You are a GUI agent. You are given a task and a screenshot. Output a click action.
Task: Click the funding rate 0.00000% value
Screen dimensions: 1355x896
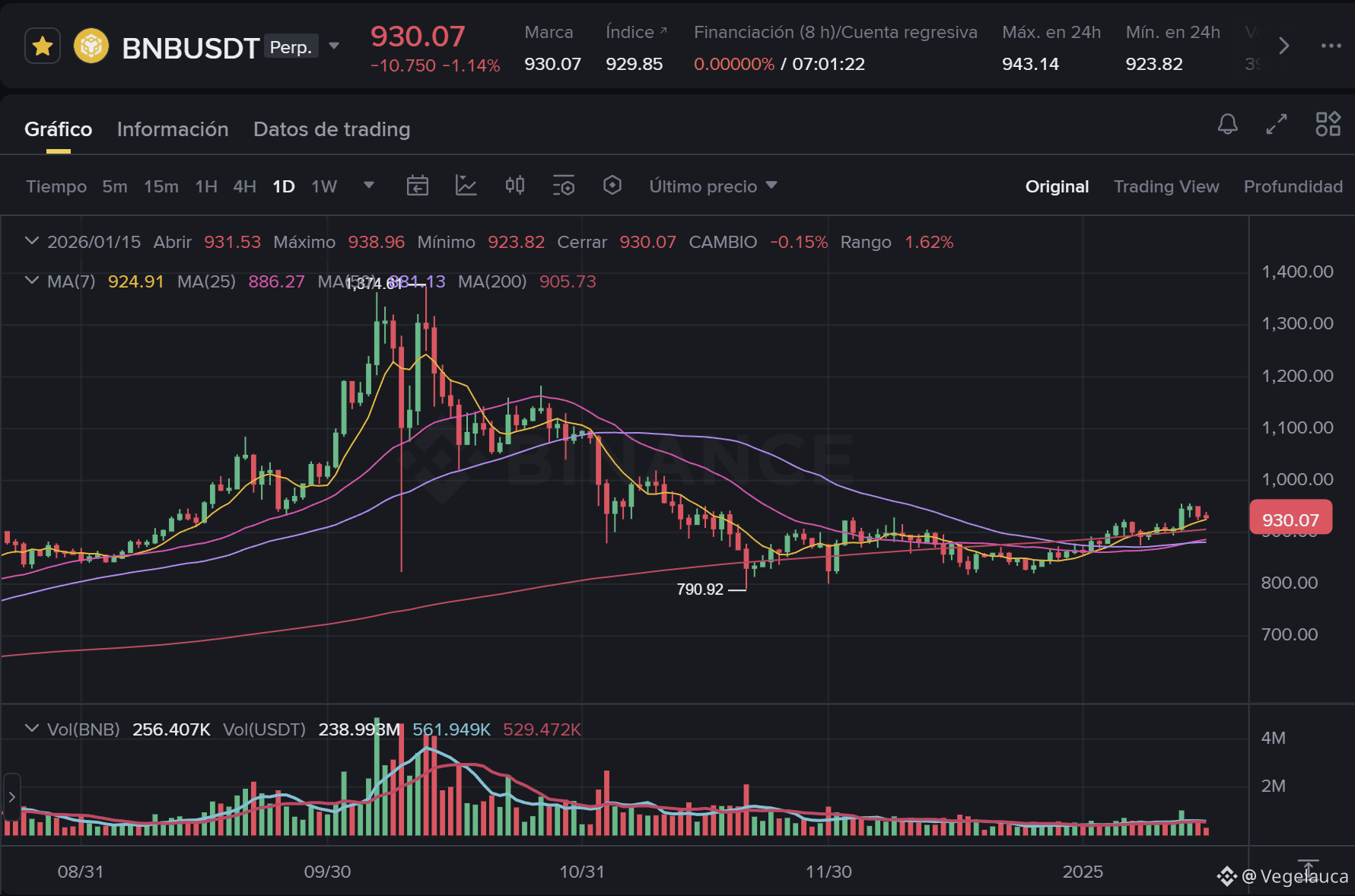734,64
